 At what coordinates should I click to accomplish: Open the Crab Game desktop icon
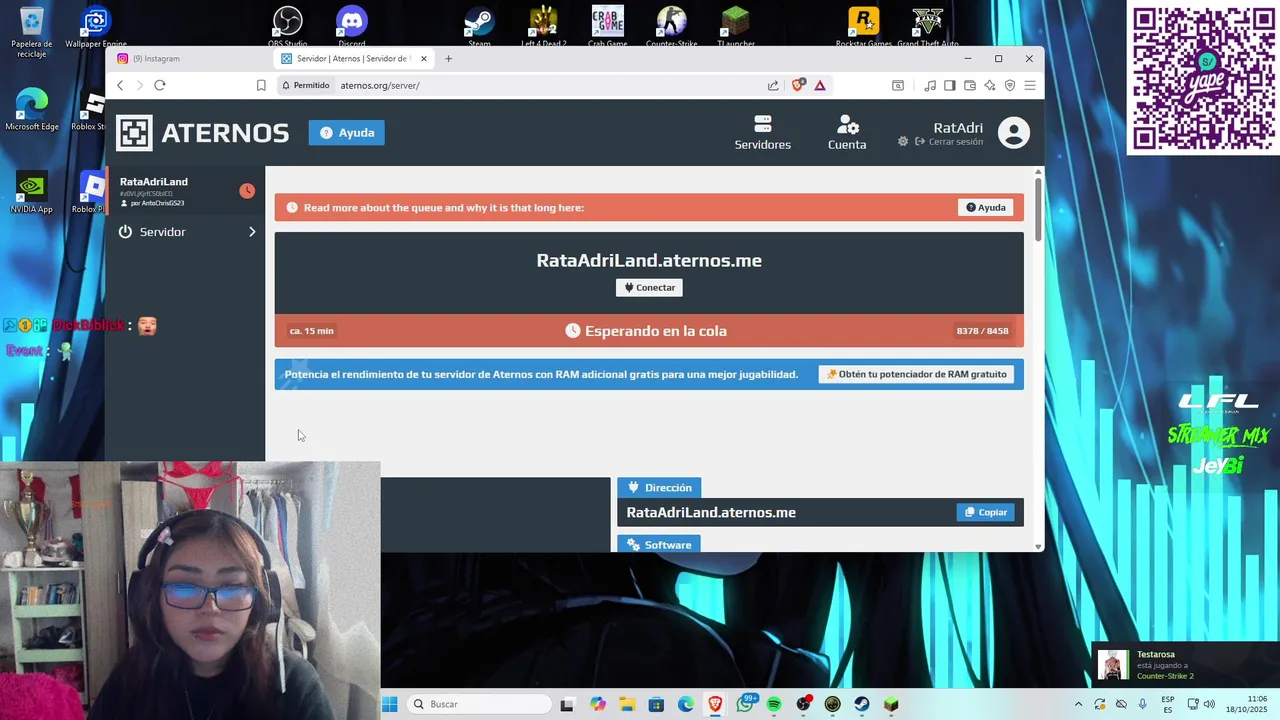pos(607,27)
